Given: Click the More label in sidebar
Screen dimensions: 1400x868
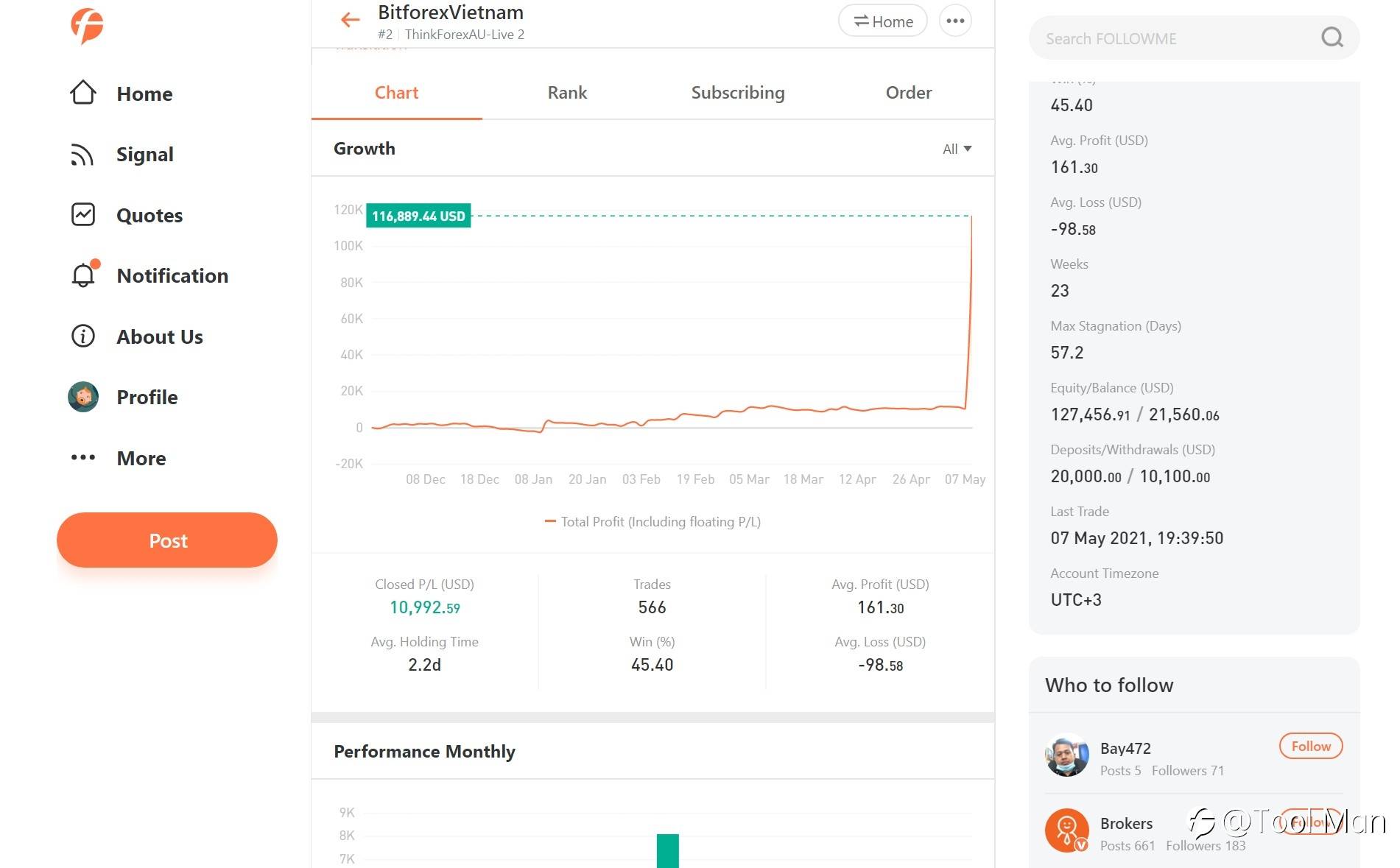Looking at the screenshot, I should coord(141,458).
